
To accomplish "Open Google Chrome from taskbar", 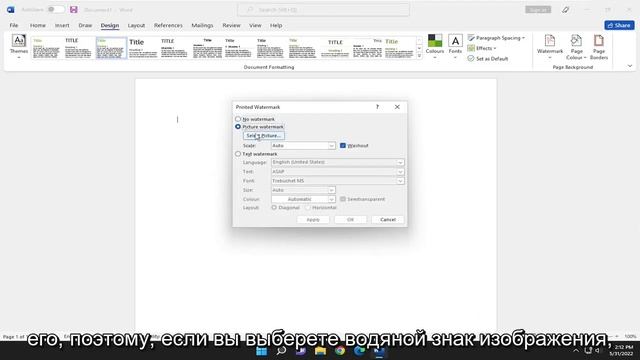I will point(340,351).
